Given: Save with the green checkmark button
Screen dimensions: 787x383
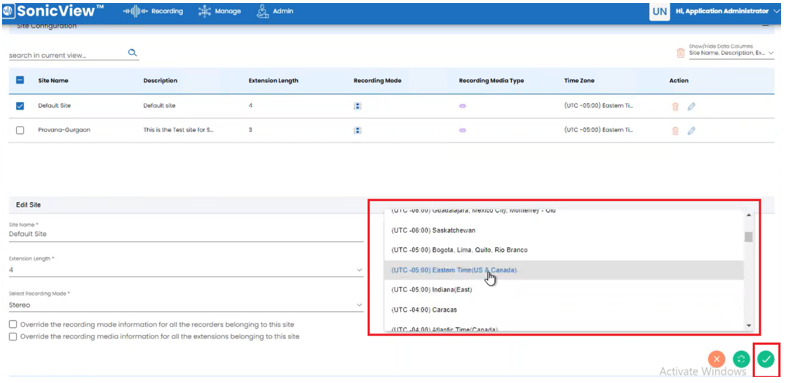Looking at the screenshot, I should [766, 358].
